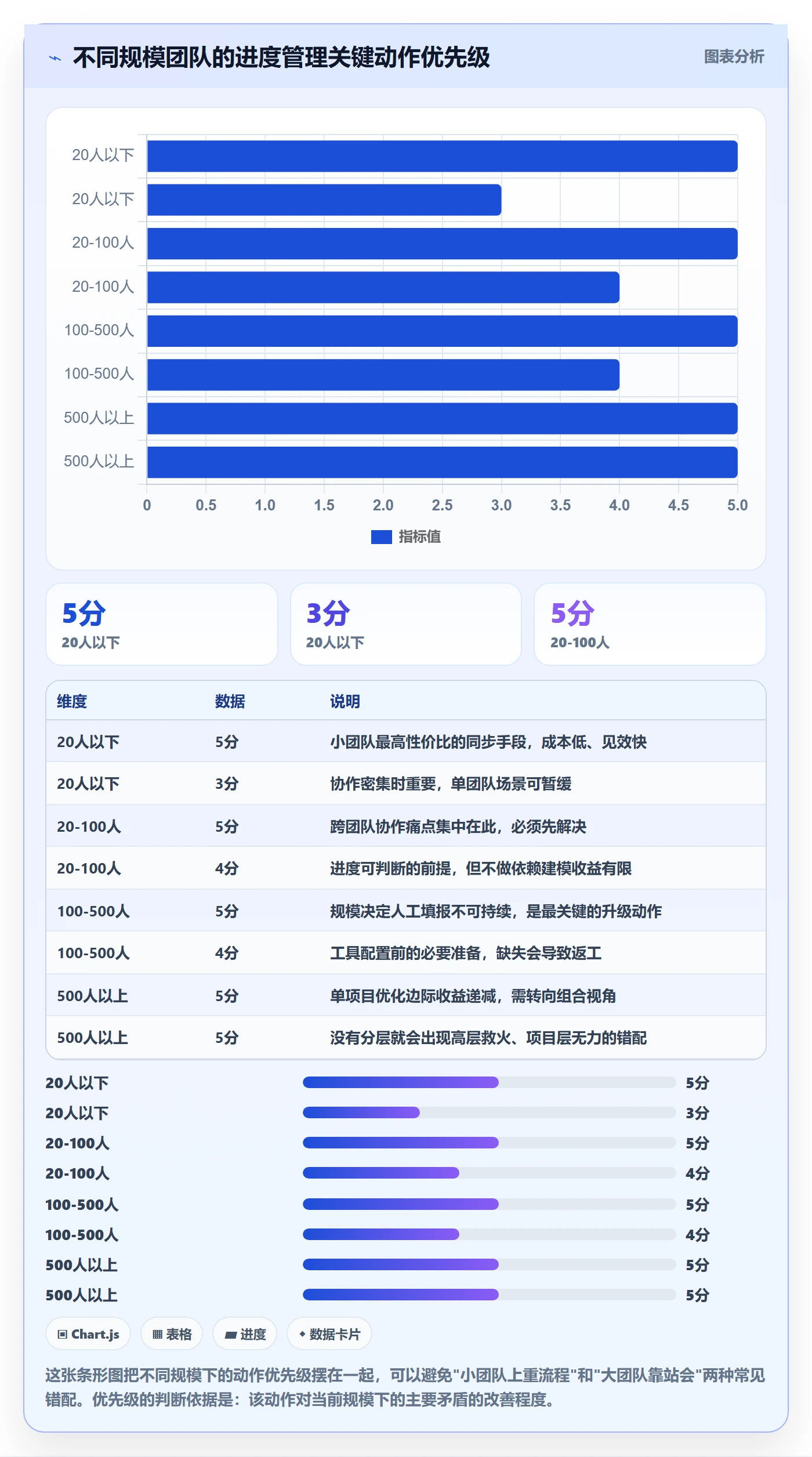The image size is (812, 1457).
Task: Click the 20人以下 progress bar showing 3分
Action: pyautogui.click(x=489, y=1112)
